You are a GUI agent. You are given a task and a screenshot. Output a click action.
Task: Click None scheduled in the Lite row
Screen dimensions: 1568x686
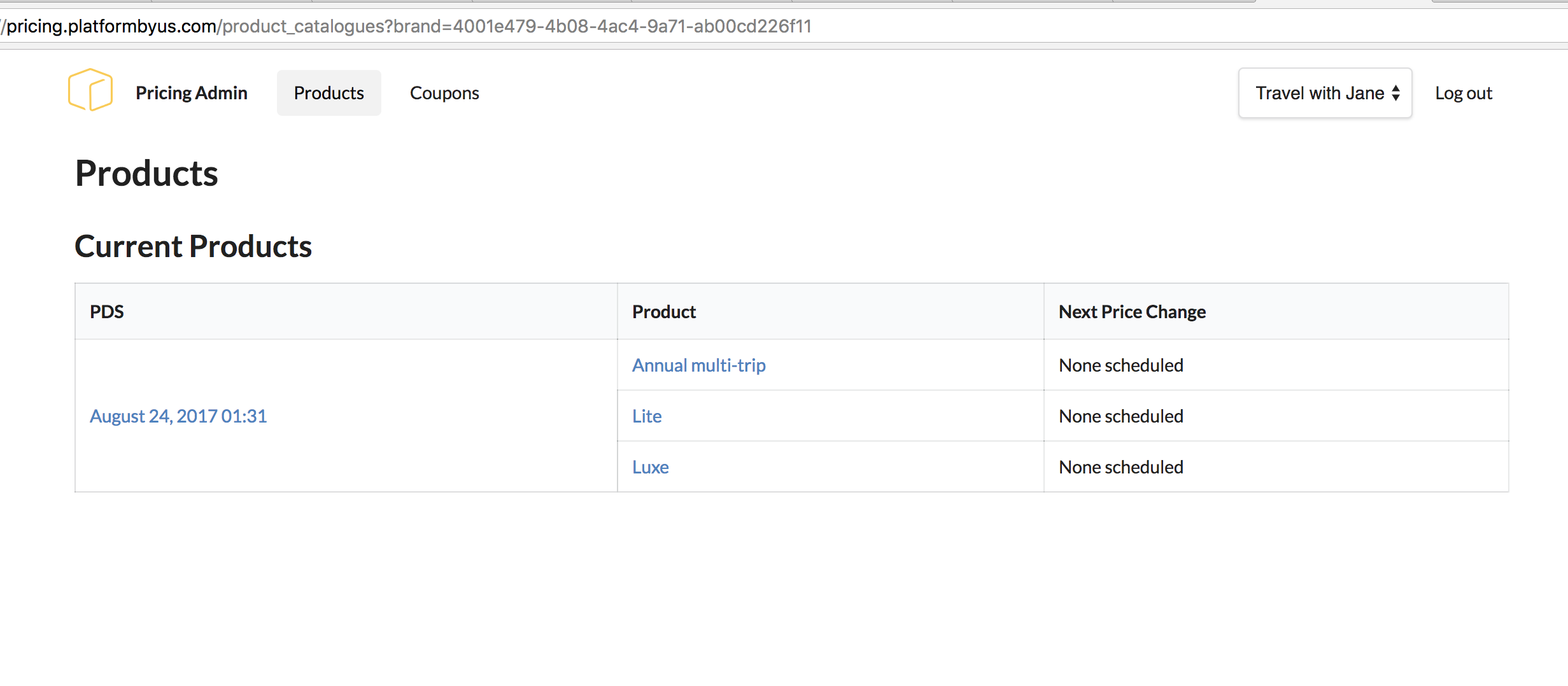tap(1120, 416)
